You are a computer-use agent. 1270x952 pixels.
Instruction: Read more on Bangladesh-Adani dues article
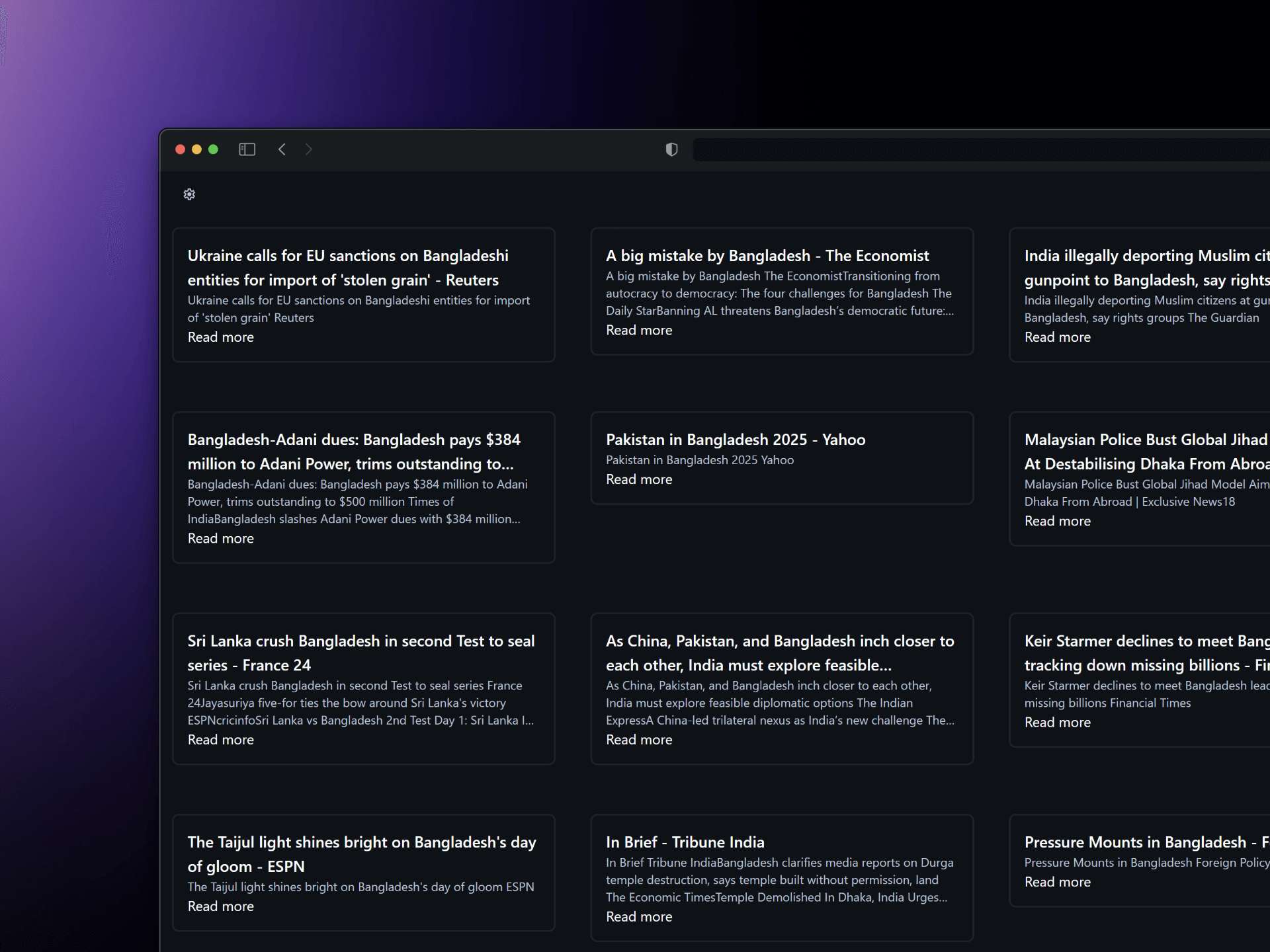click(x=220, y=539)
